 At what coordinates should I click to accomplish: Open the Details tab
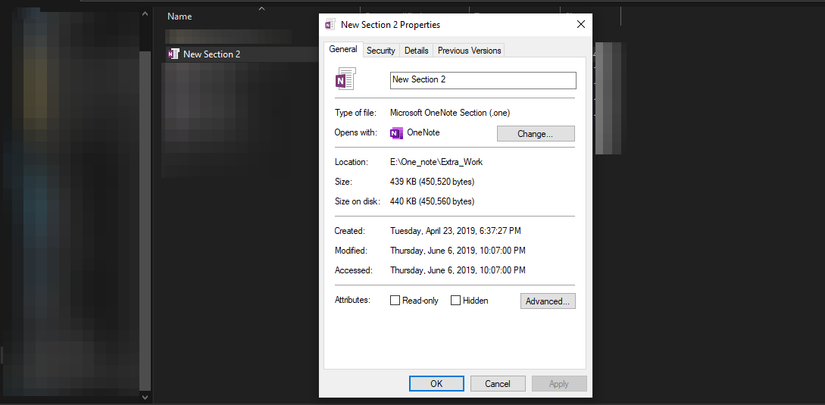click(x=416, y=50)
